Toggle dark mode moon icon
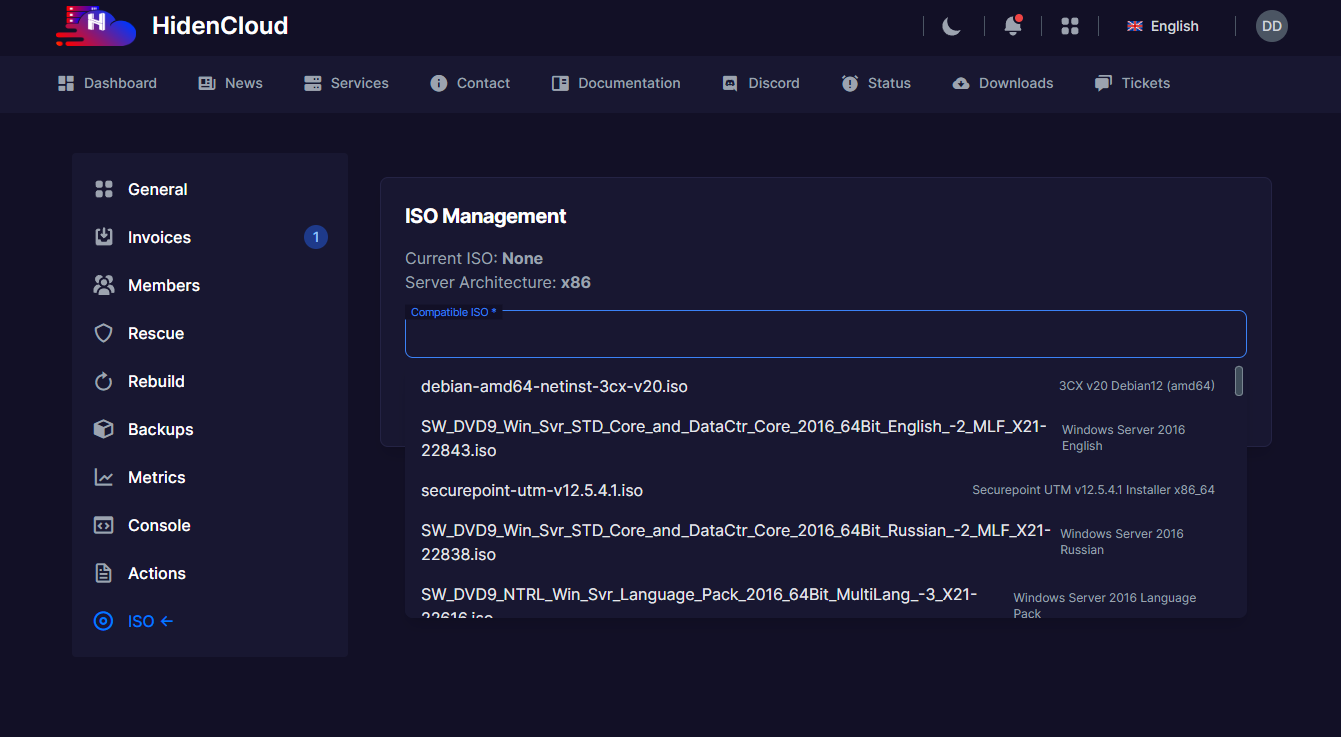 [x=951, y=26]
